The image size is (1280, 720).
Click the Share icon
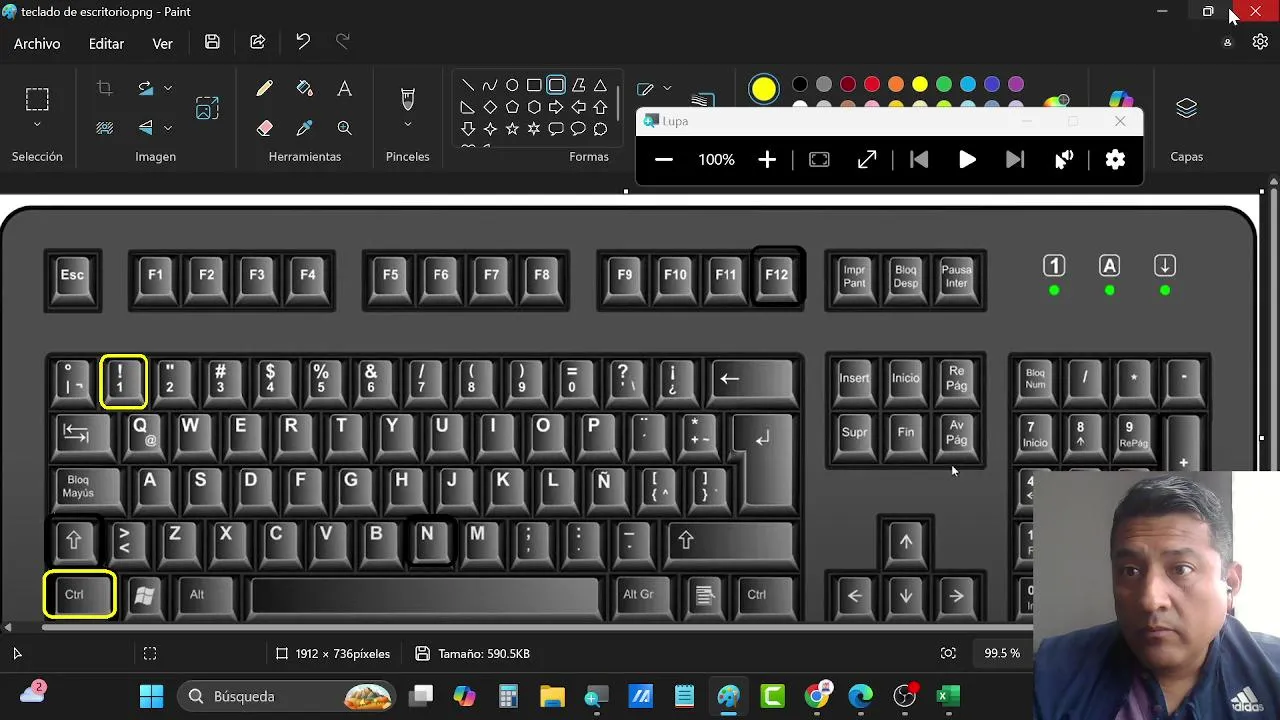[258, 42]
